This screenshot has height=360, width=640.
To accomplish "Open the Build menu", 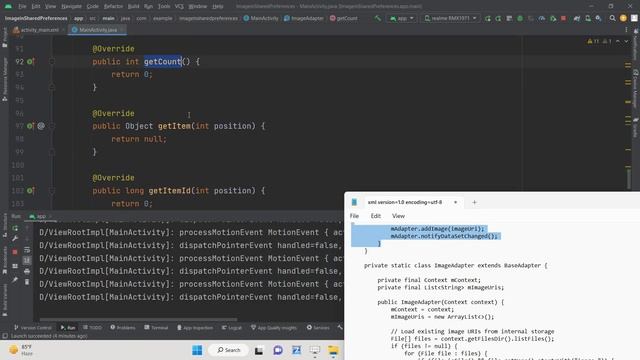I will click(x=133, y=6).
